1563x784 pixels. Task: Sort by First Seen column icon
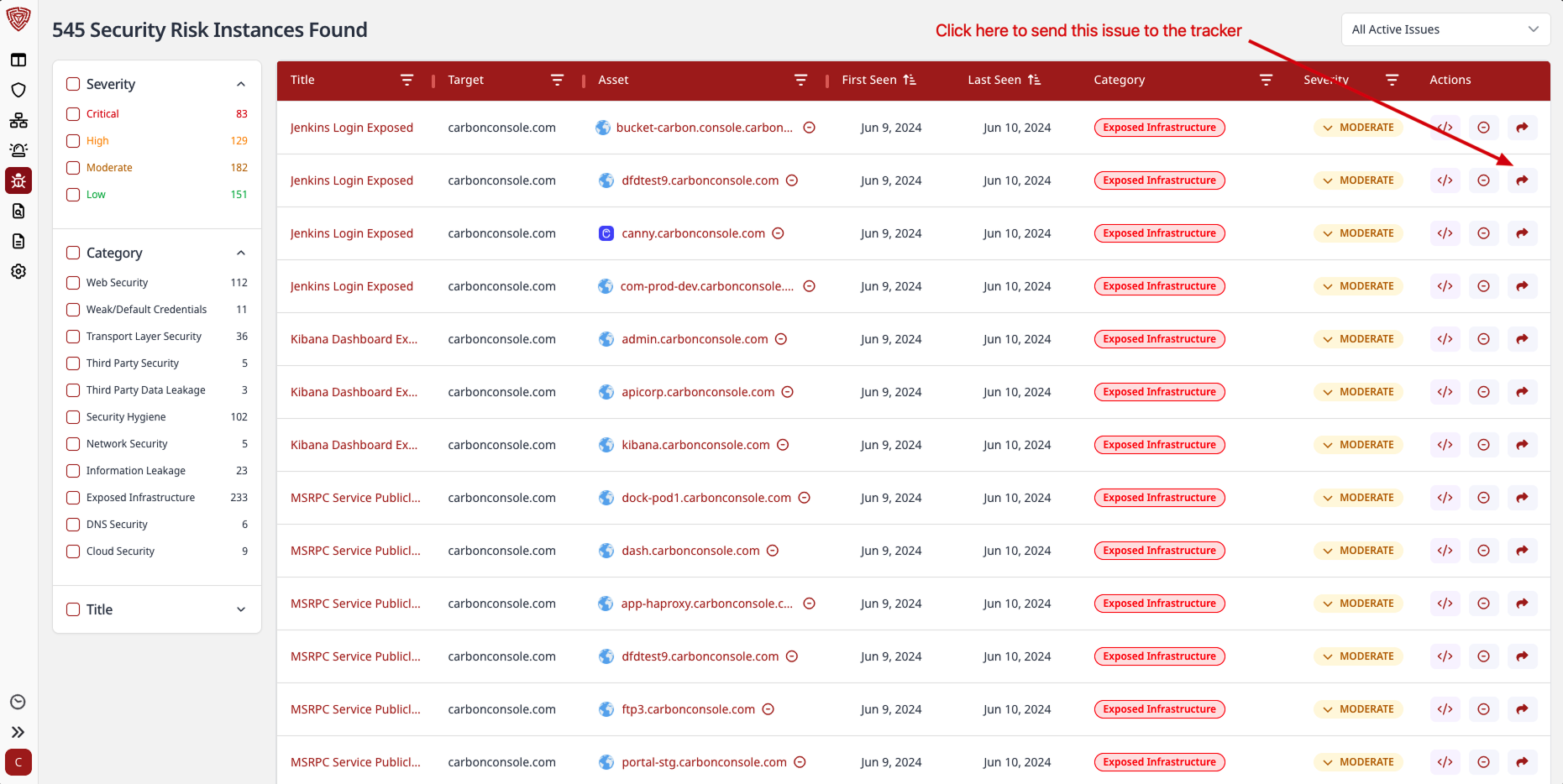tap(910, 80)
